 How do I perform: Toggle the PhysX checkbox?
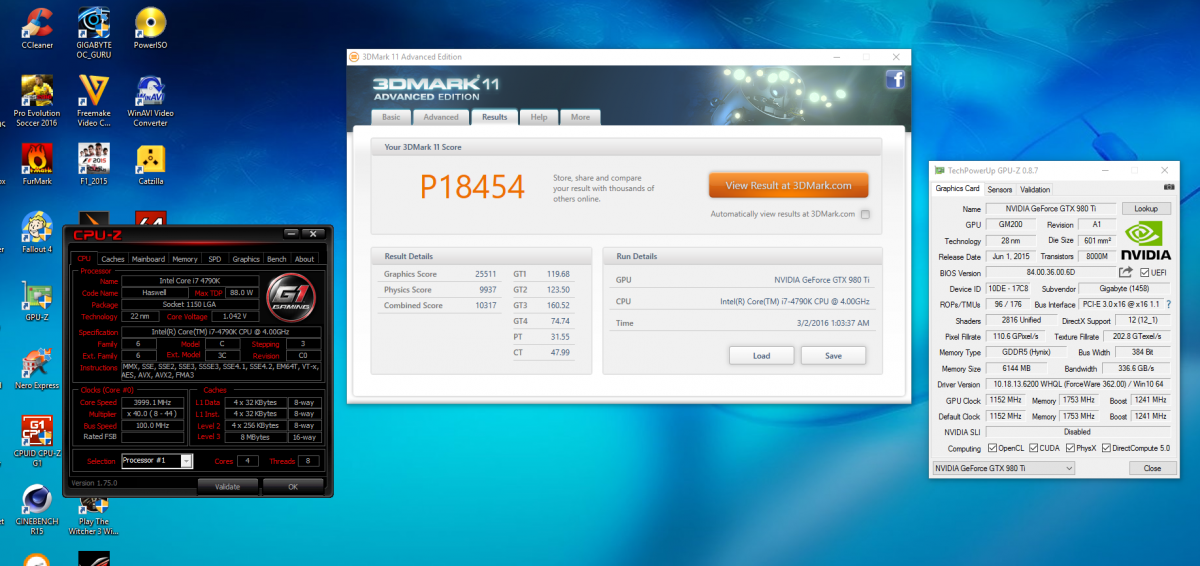[x=1070, y=448]
